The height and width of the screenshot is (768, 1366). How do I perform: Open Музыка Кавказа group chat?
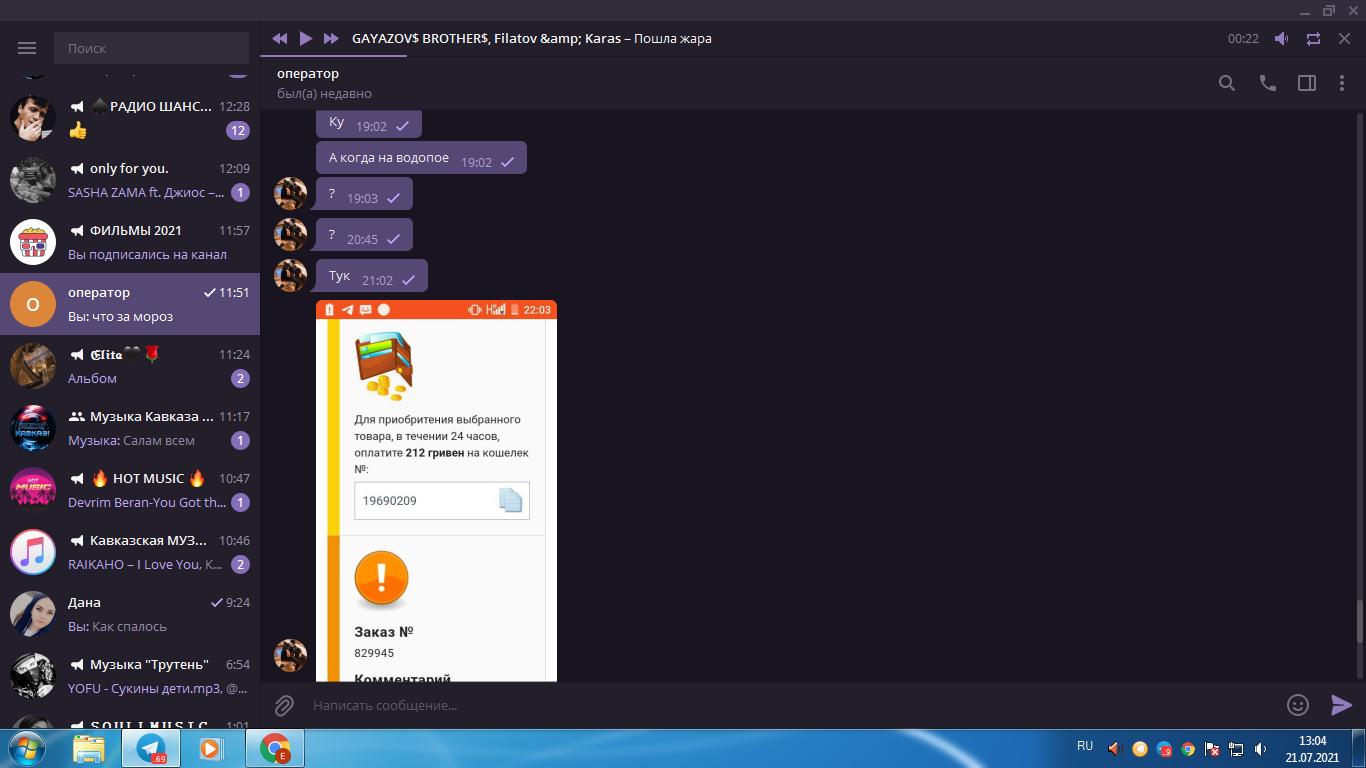point(130,428)
